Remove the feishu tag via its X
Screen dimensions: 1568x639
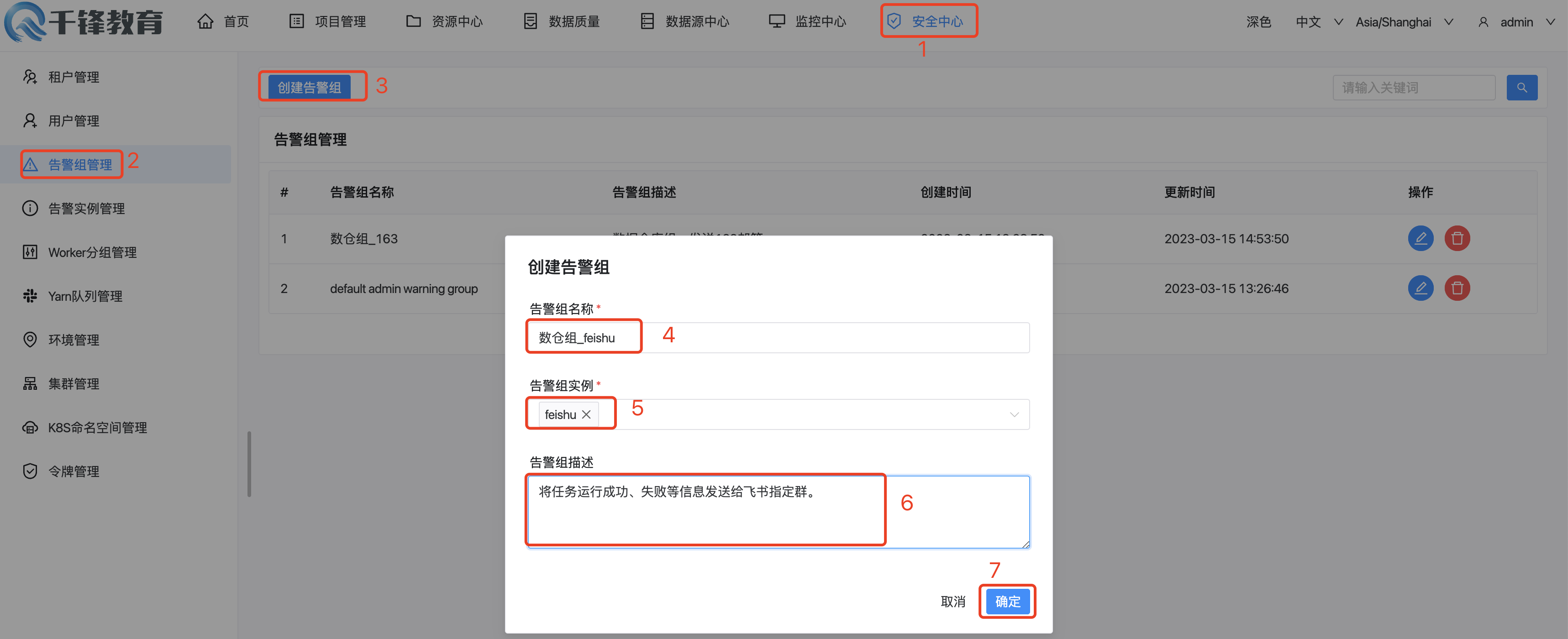click(586, 414)
